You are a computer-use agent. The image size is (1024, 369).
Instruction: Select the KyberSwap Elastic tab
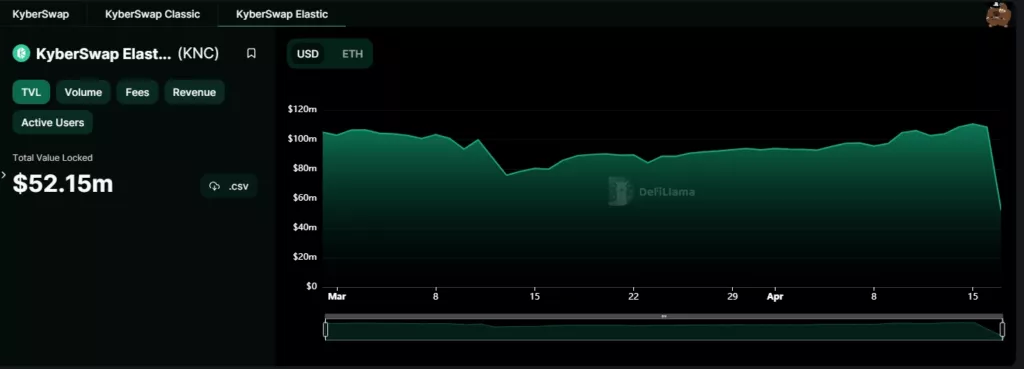[282, 14]
